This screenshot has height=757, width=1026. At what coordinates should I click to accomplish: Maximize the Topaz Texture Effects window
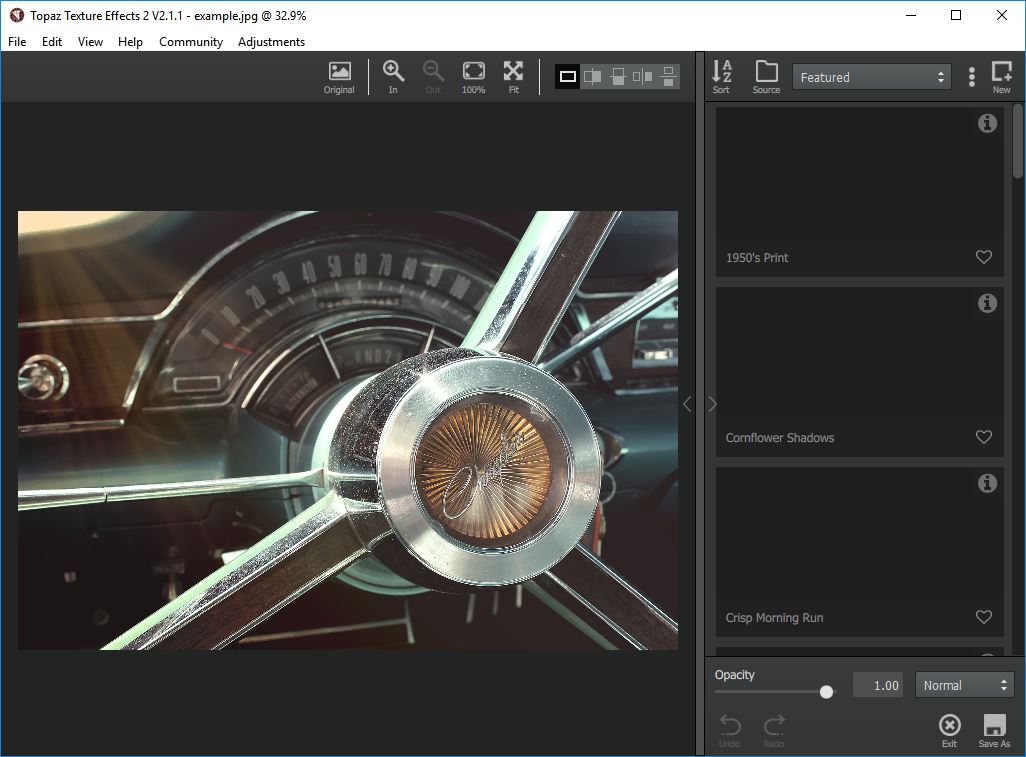[x=956, y=15]
